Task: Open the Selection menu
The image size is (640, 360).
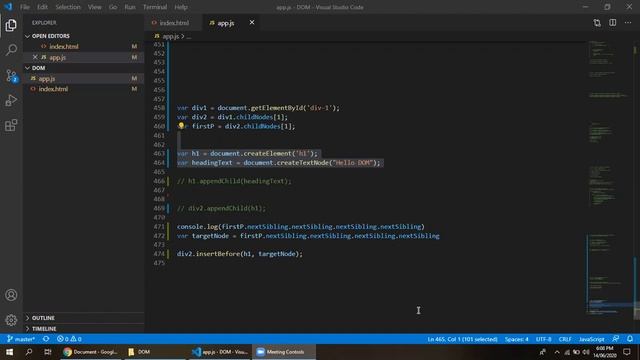Action: tap(68, 7)
